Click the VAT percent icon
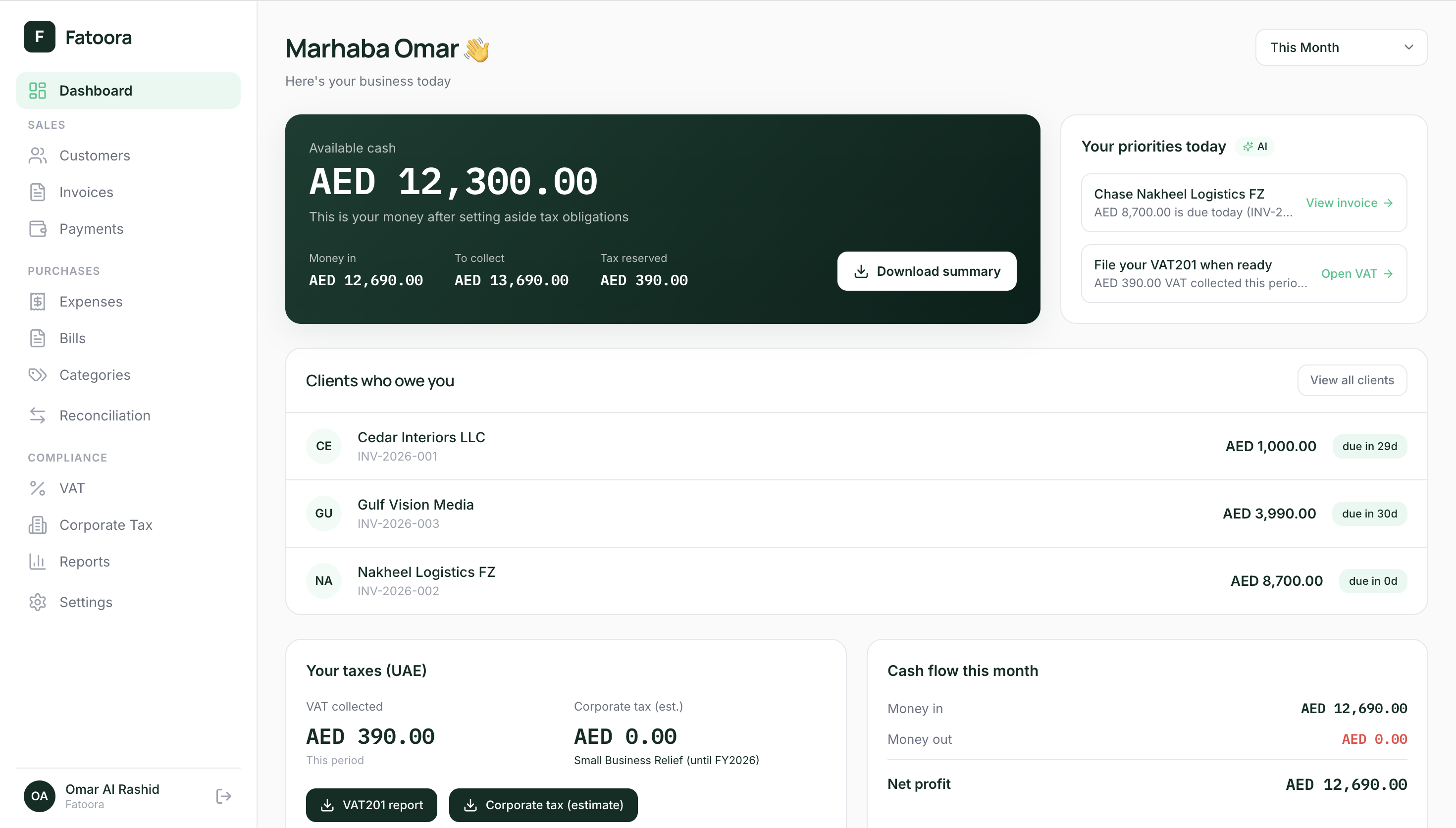This screenshot has width=1456, height=828. pyautogui.click(x=38, y=488)
